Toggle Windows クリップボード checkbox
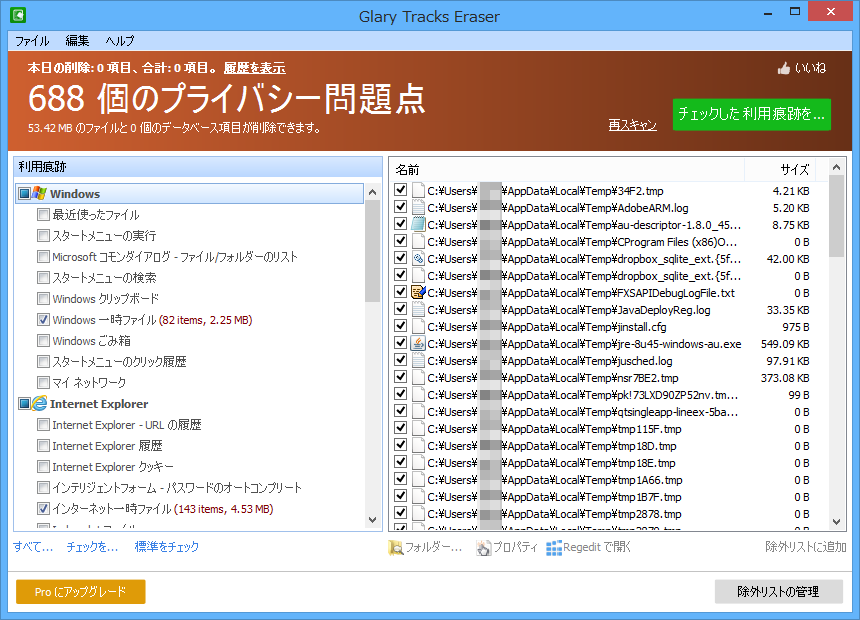The width and height of the screenshot is (860, 620). 43,298
